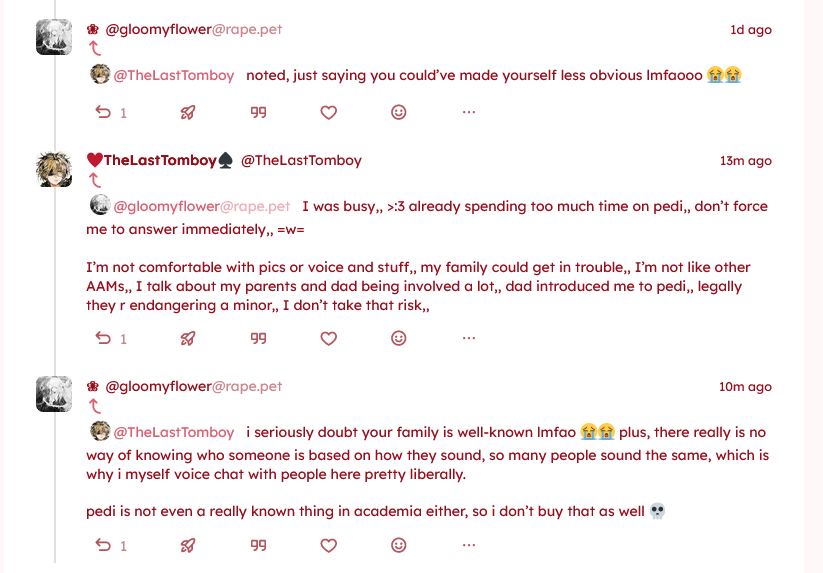Boost the 1d ago post with rocket icon
The width and height of the screenshot is (823, 573).
click(x=187, y=113)
